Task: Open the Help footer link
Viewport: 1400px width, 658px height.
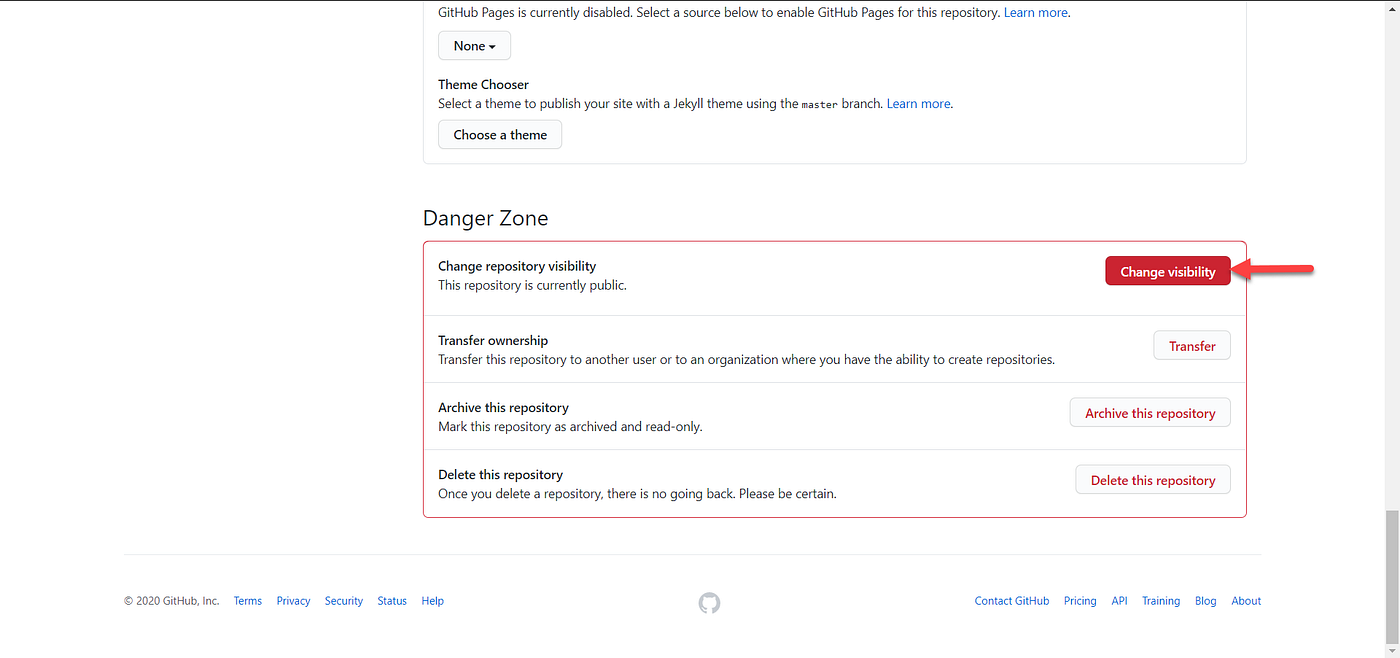Action: (x=432, y=600)
